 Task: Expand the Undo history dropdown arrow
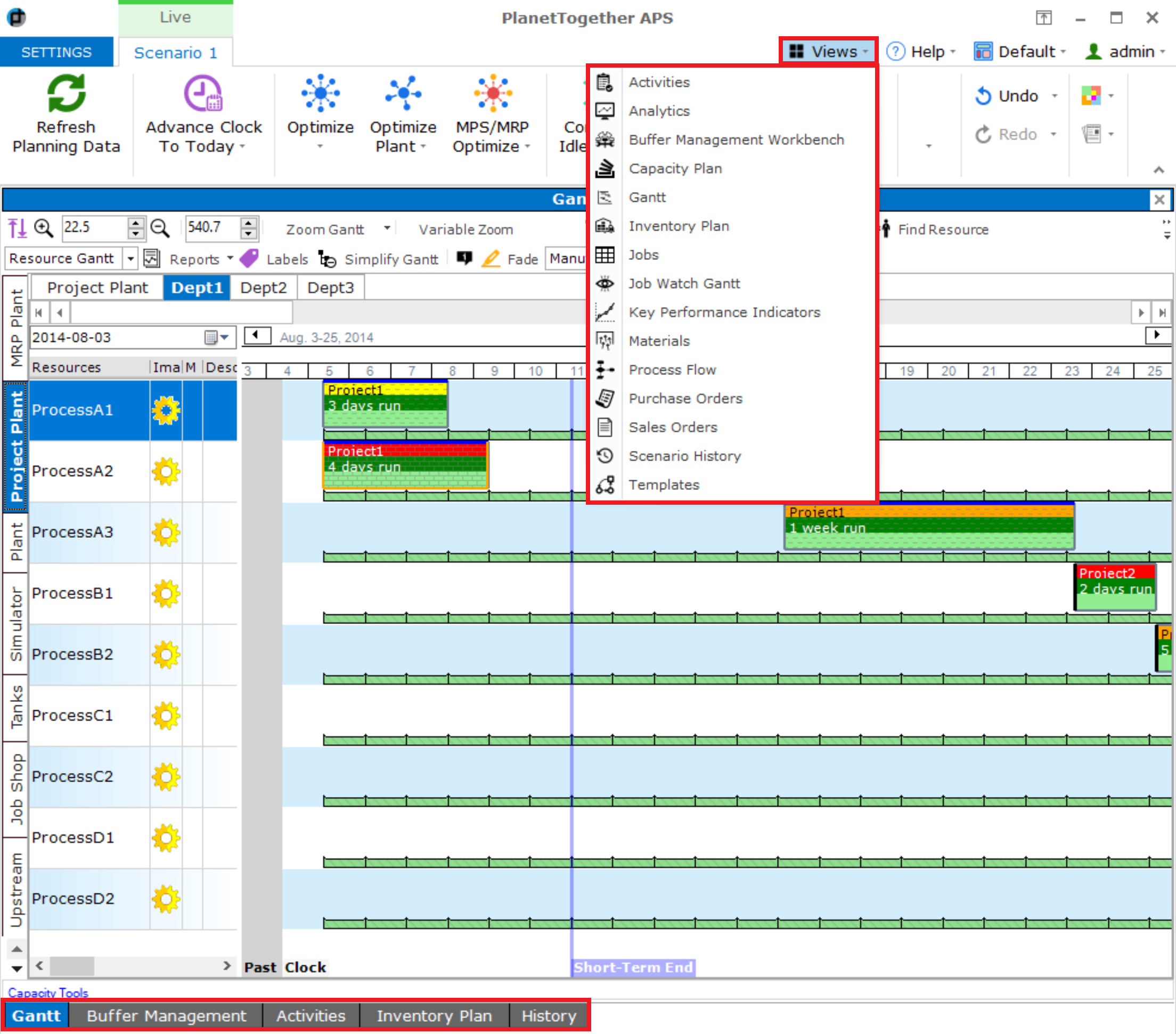click(x=1054, y=96)
